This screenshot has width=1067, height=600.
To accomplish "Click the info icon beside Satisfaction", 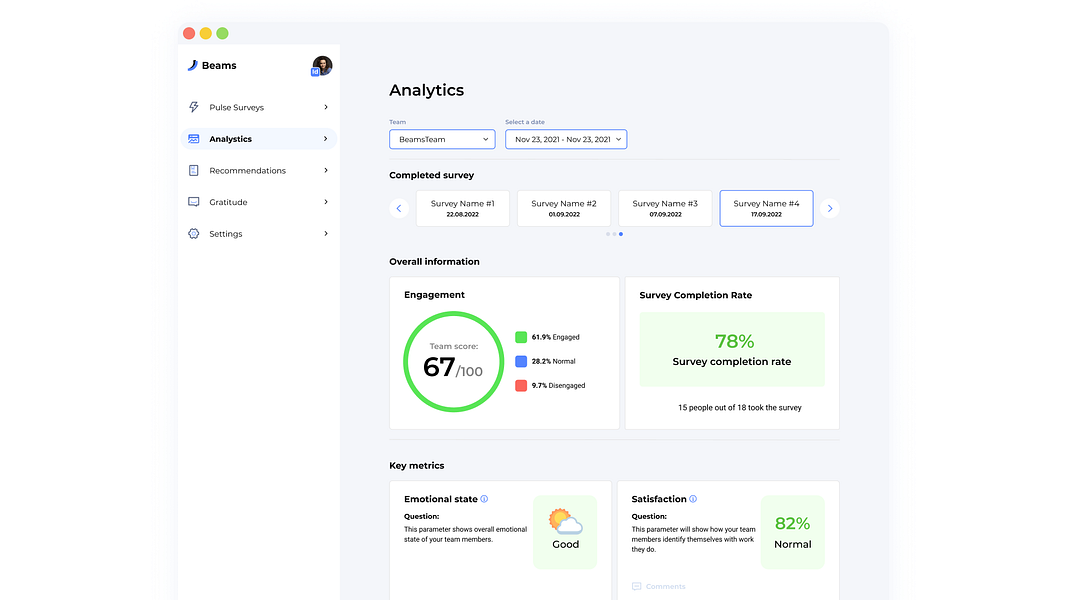I will click(693, 499).
